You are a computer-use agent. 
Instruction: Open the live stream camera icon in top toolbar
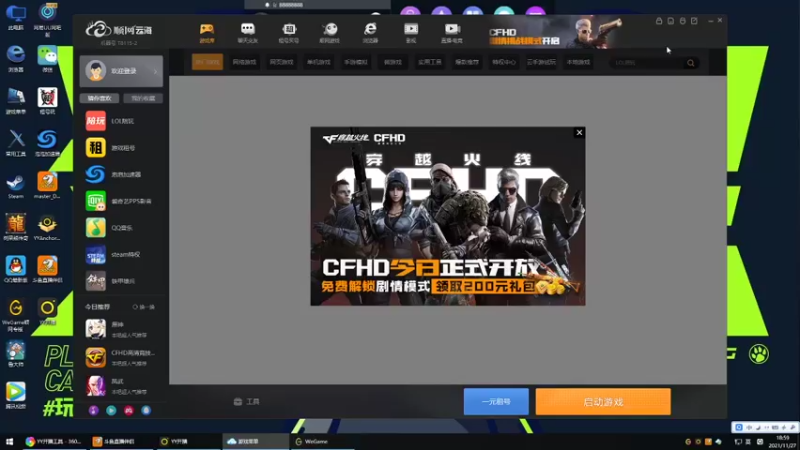tap(452, 33)
